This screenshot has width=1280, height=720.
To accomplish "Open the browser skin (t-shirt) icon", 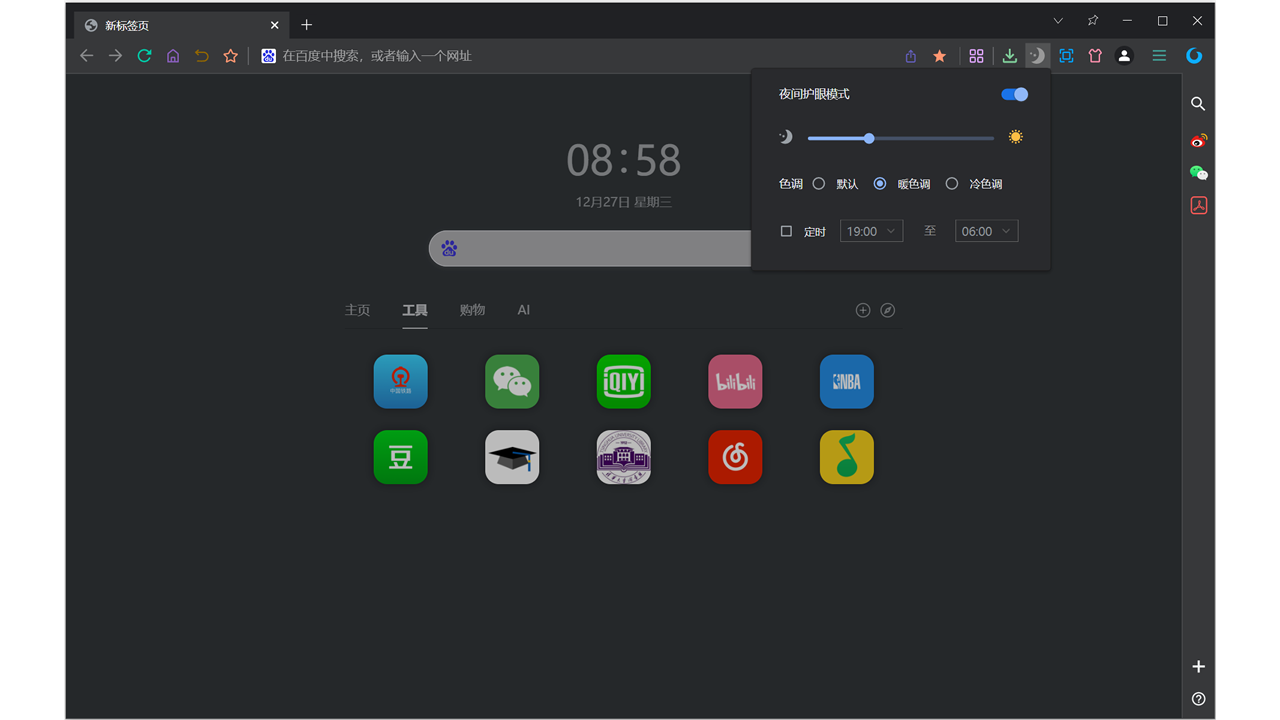I will [x=1095, y=56].
